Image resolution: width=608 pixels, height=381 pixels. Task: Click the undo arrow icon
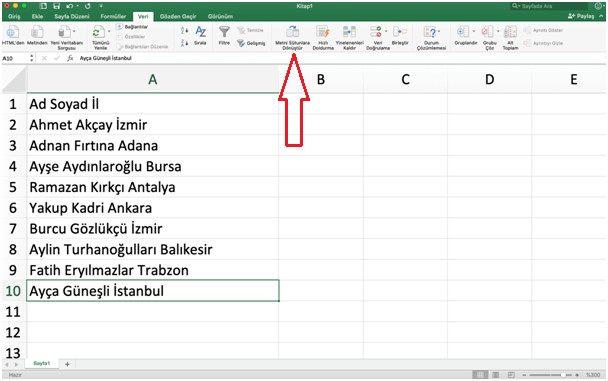tap(69, 6)
